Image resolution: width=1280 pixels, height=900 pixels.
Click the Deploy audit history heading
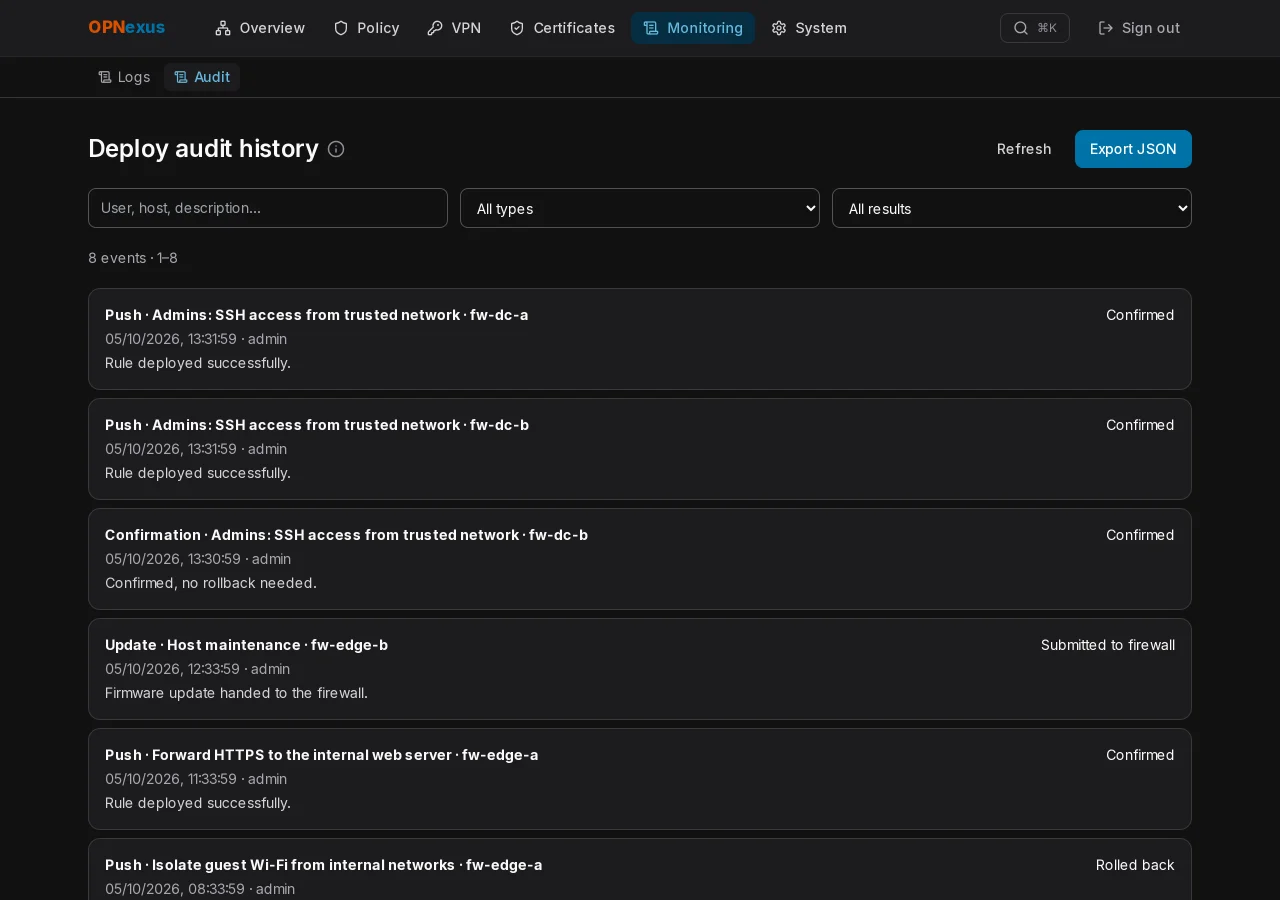point(203,149)
